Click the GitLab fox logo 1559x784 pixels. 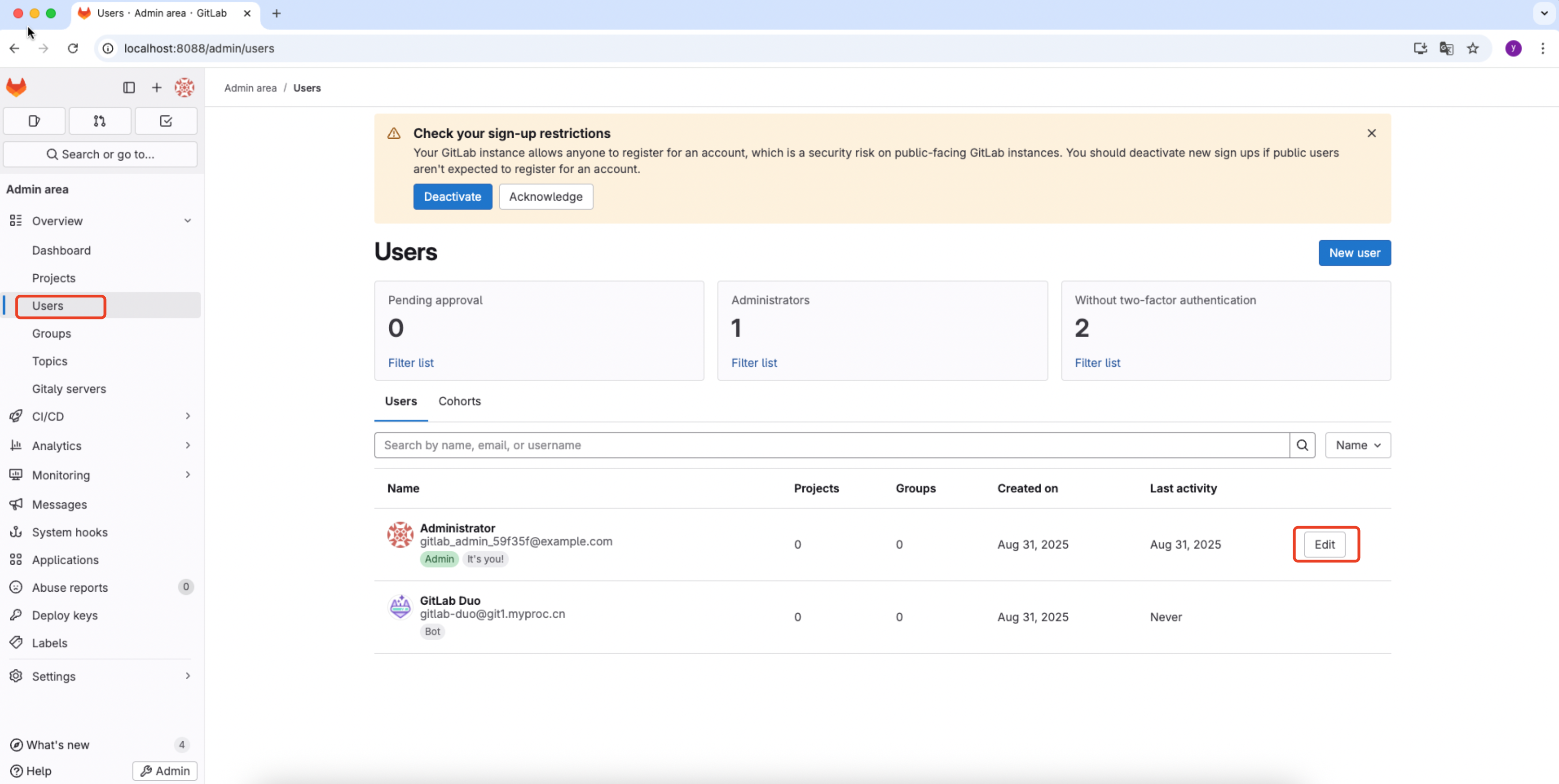pos(16,87)
